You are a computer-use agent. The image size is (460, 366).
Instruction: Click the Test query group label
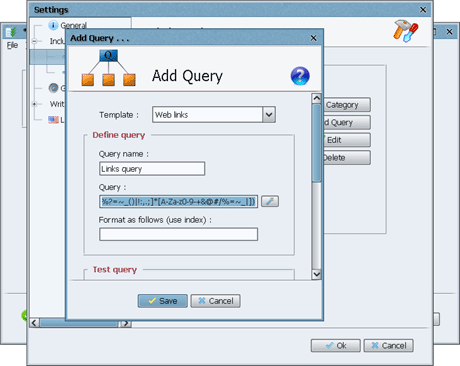point(115,269)
